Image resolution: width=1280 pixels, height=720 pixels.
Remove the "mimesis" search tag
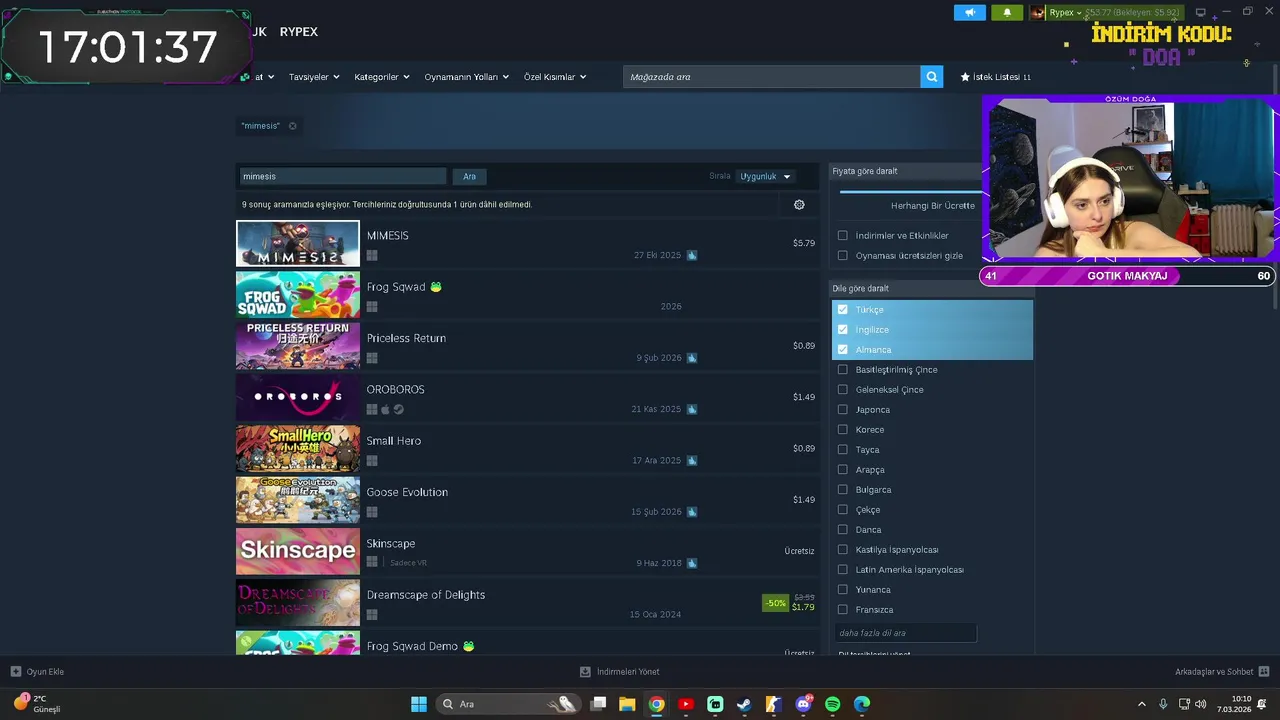293,126
